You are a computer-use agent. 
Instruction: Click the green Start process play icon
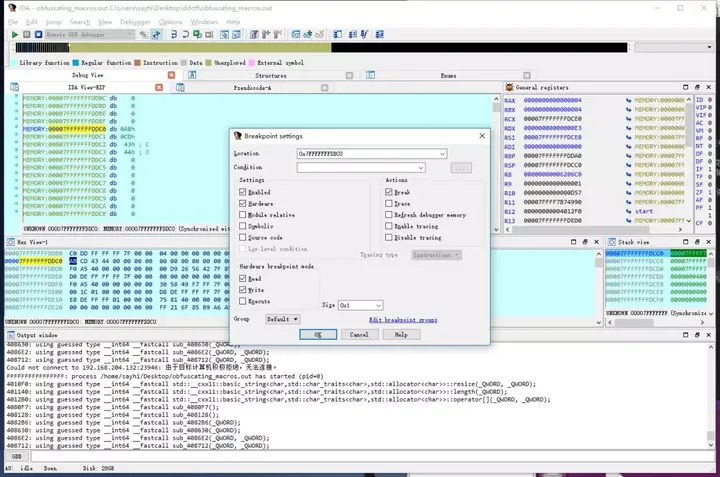15,34
